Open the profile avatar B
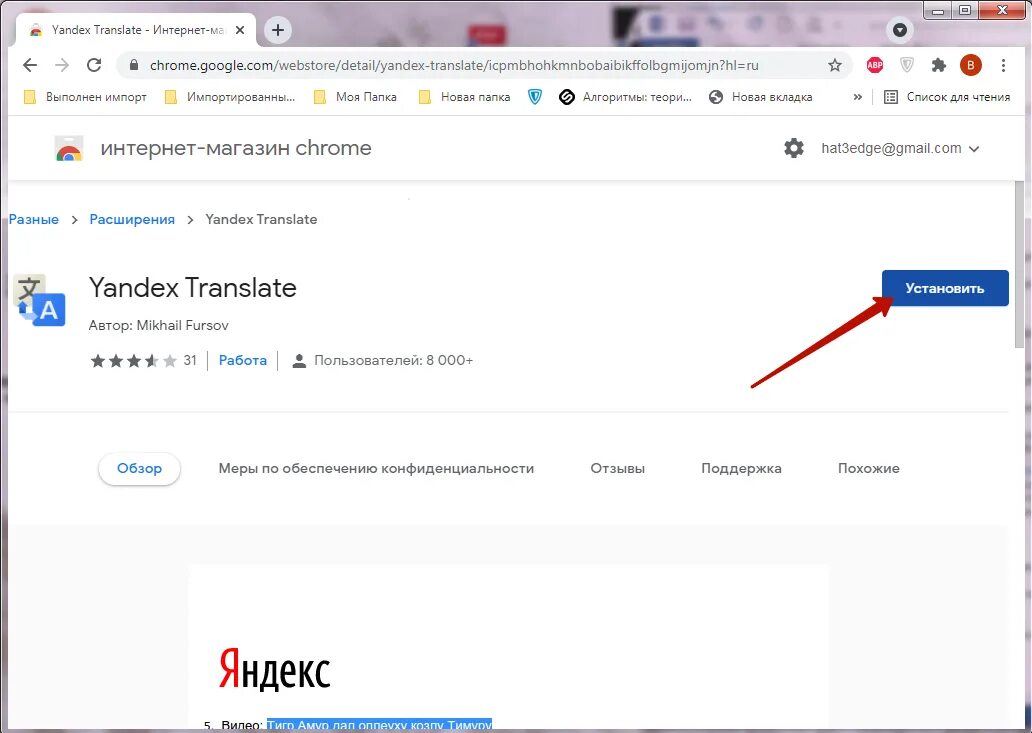Viewport: 1032px width, 733px height. click(971, 64)
